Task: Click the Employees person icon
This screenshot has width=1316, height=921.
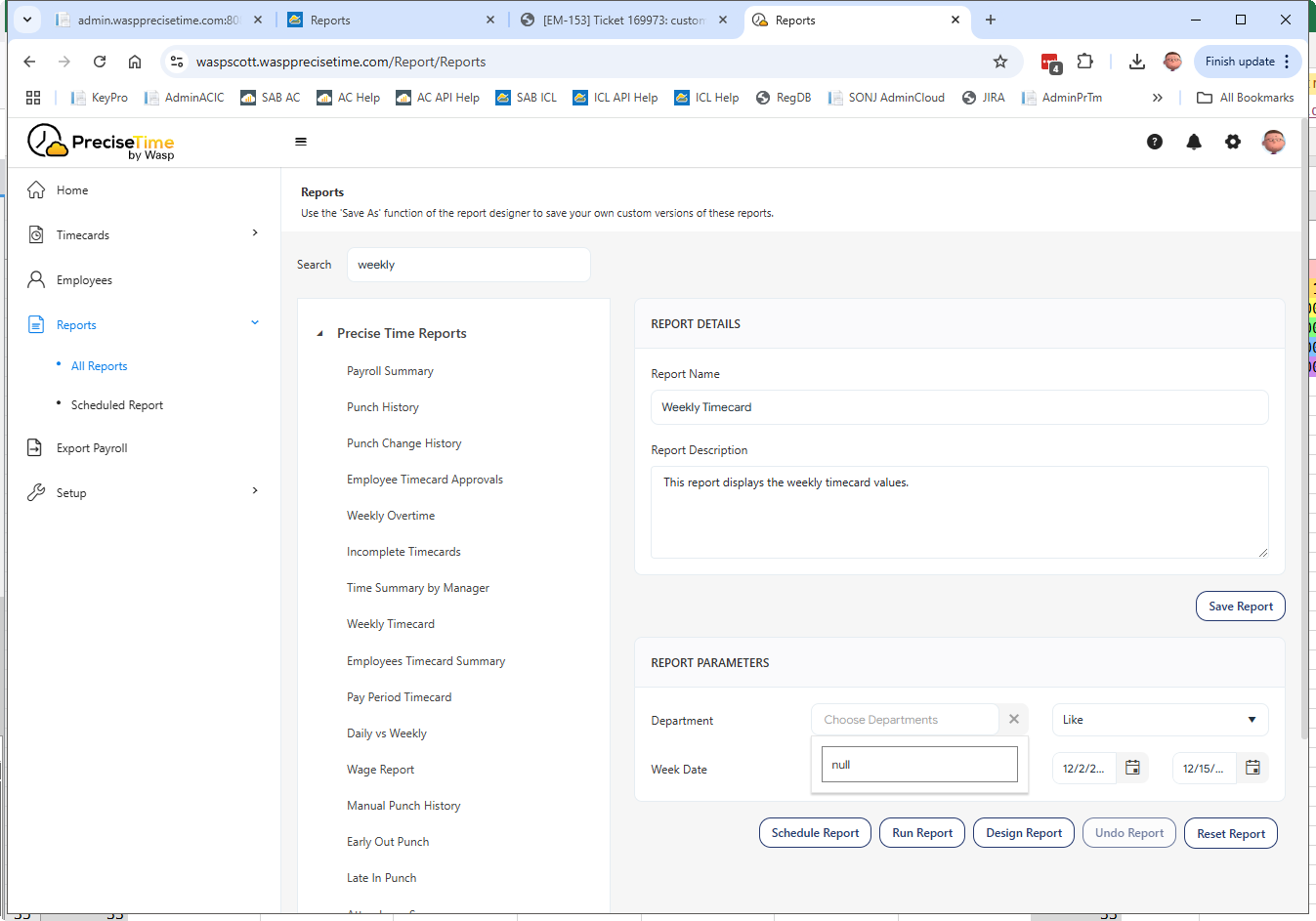Action: click(x=36, y=280)
